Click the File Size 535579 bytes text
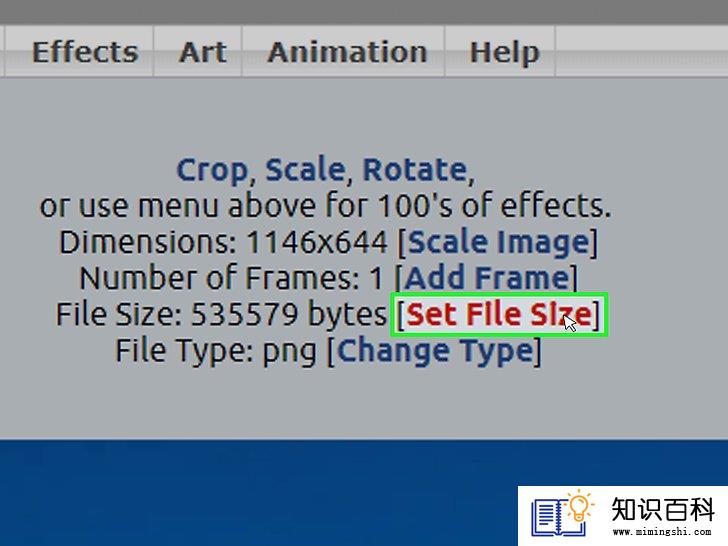728x546 pixels. 221,314
